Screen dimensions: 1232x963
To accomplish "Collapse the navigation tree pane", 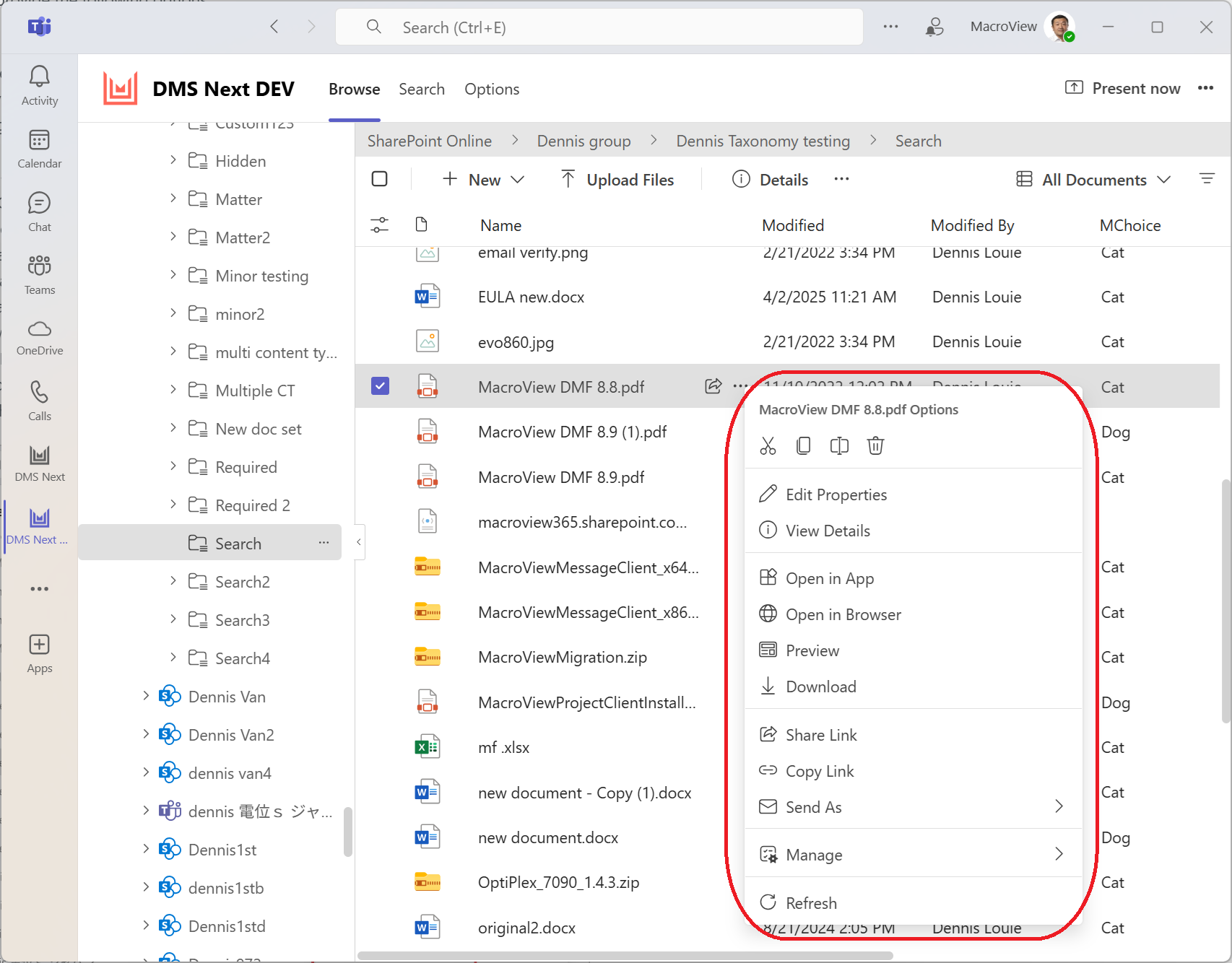I will pyautogui.click(x=359, y=541).
